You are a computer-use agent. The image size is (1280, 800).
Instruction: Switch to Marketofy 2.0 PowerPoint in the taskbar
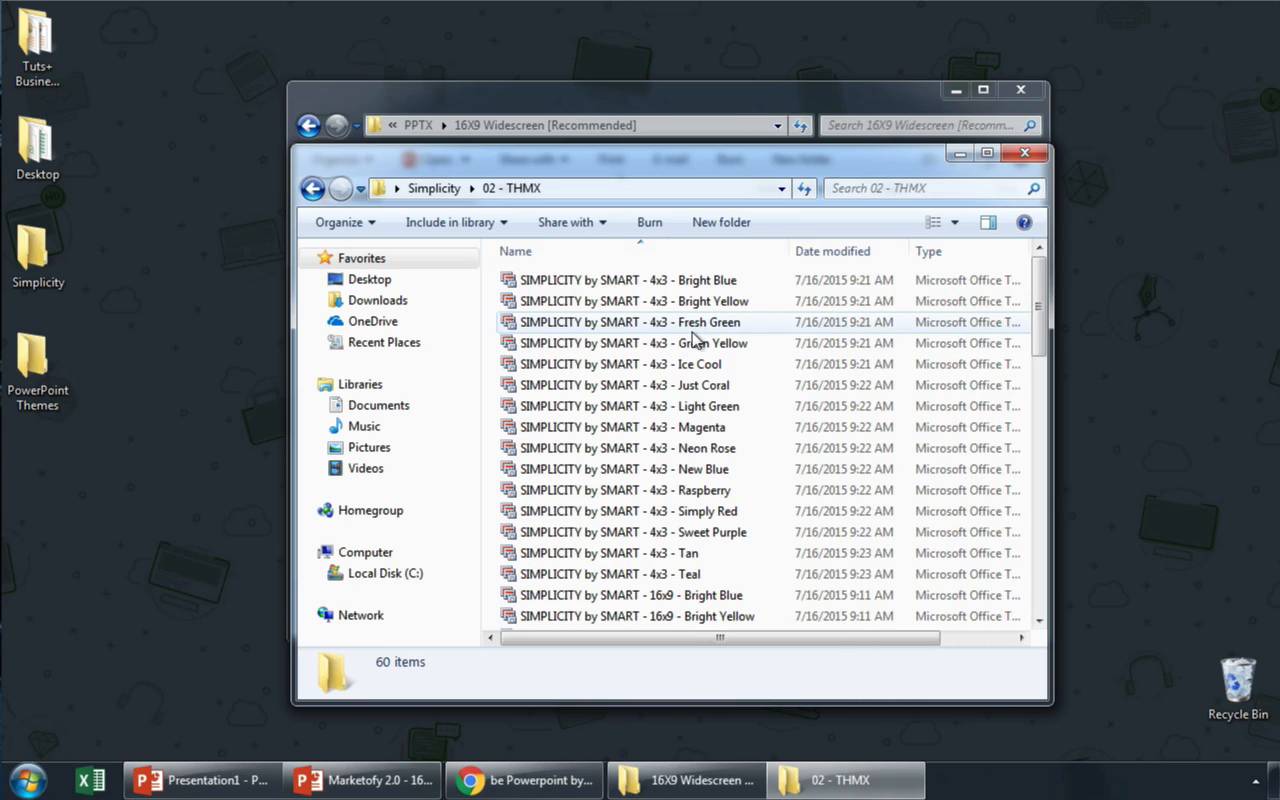pyautogui.click(x=364, y=780)
